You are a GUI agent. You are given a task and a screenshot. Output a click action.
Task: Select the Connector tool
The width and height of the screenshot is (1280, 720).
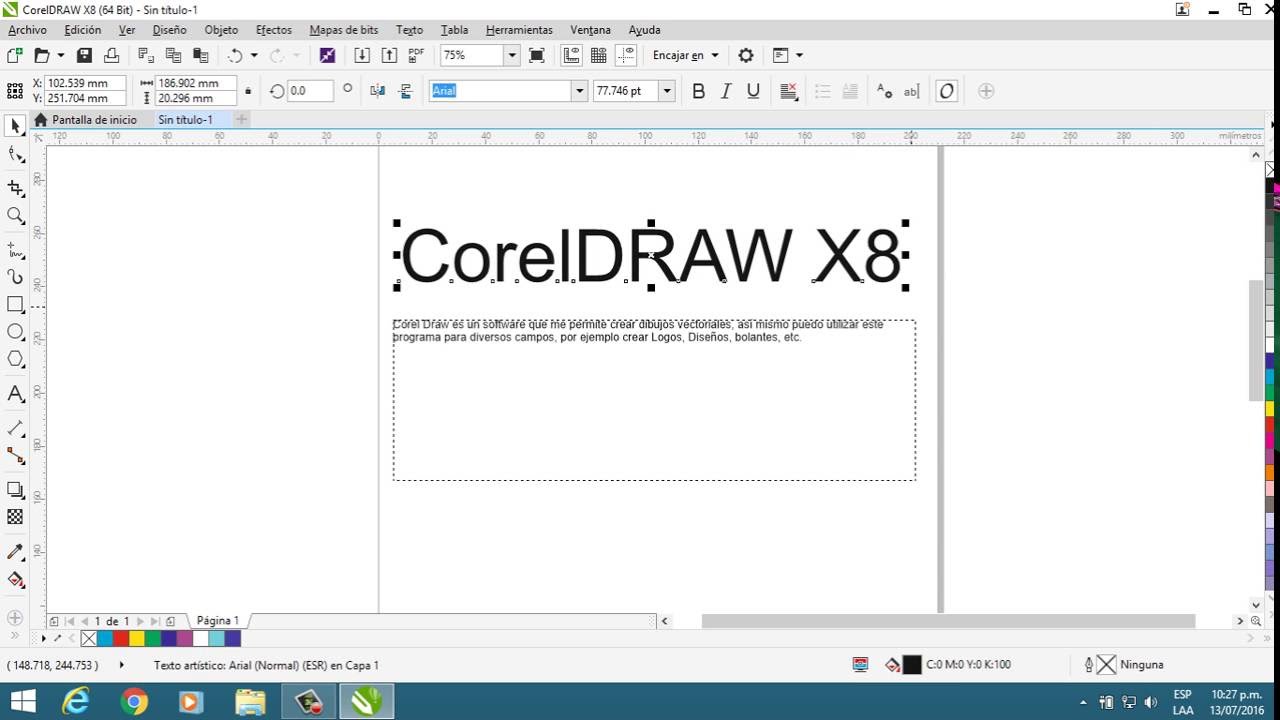click(15, 455)
